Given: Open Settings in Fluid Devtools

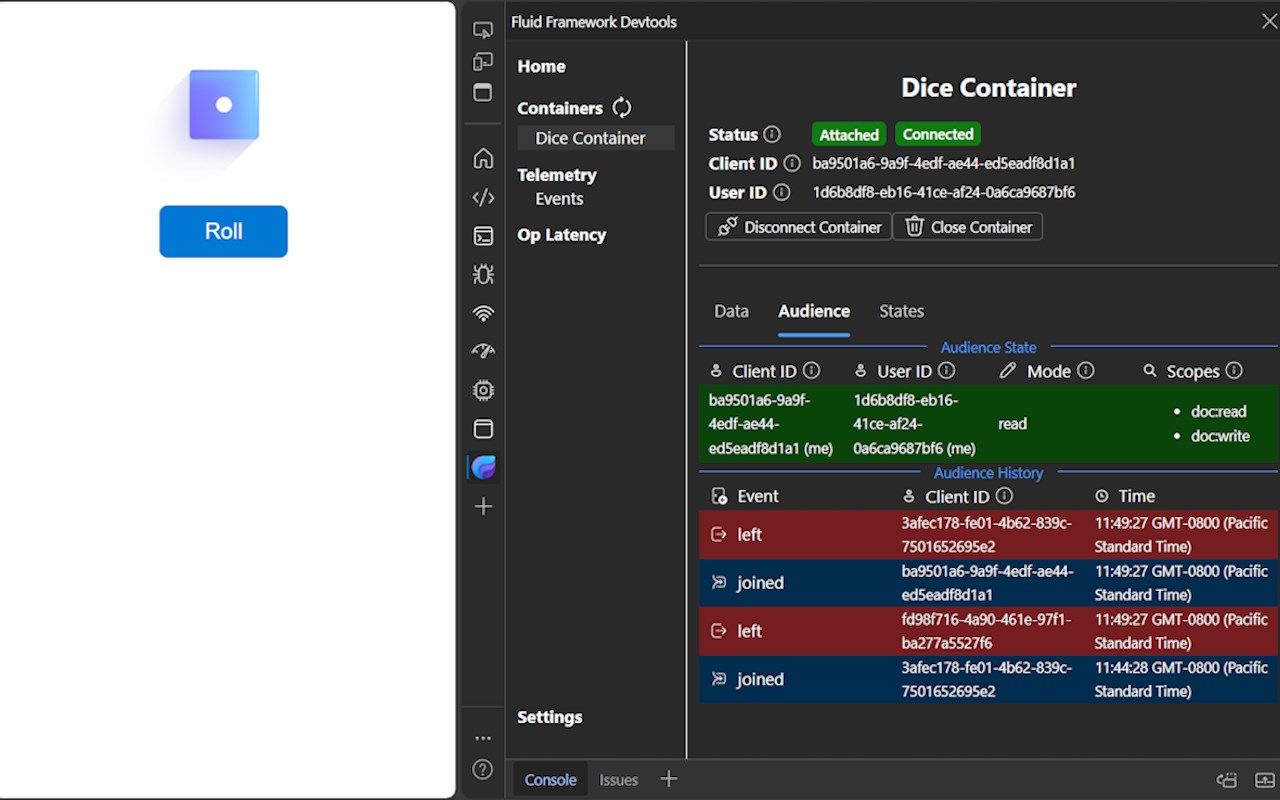Looking at the screenshot, I should 549,717.
